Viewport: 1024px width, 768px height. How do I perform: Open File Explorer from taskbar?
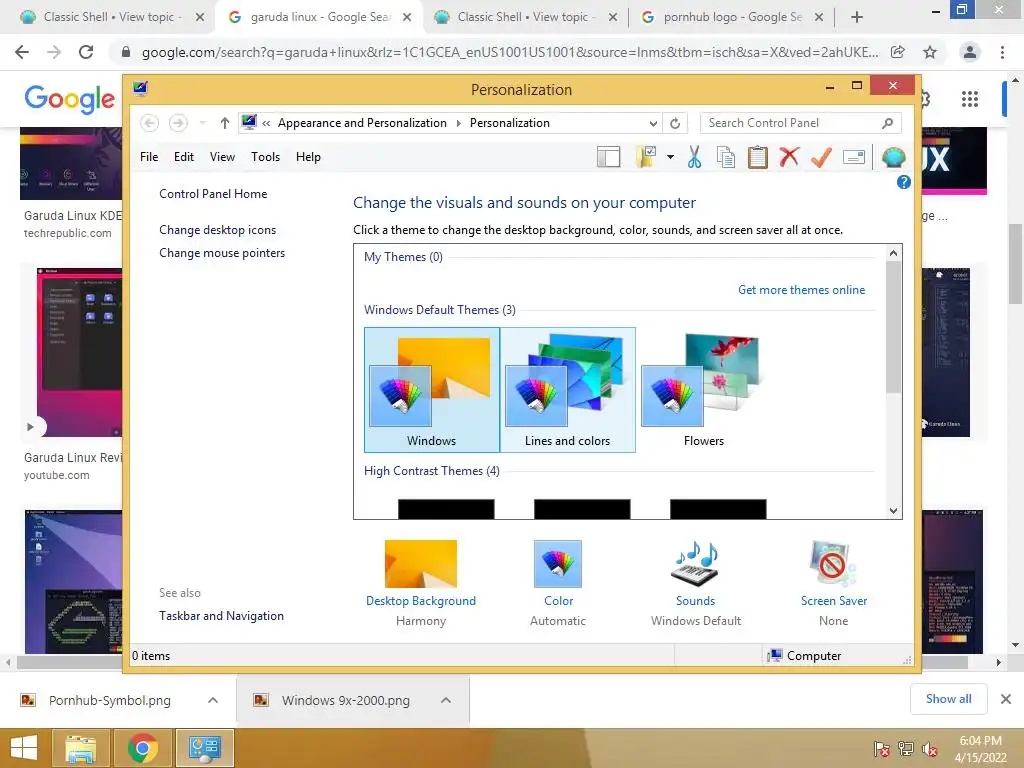tap(80, 748)
